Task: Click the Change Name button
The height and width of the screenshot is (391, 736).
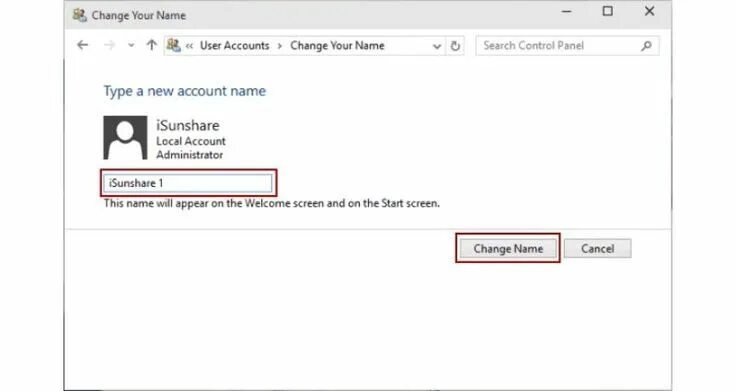Action: tap(508, 248)
